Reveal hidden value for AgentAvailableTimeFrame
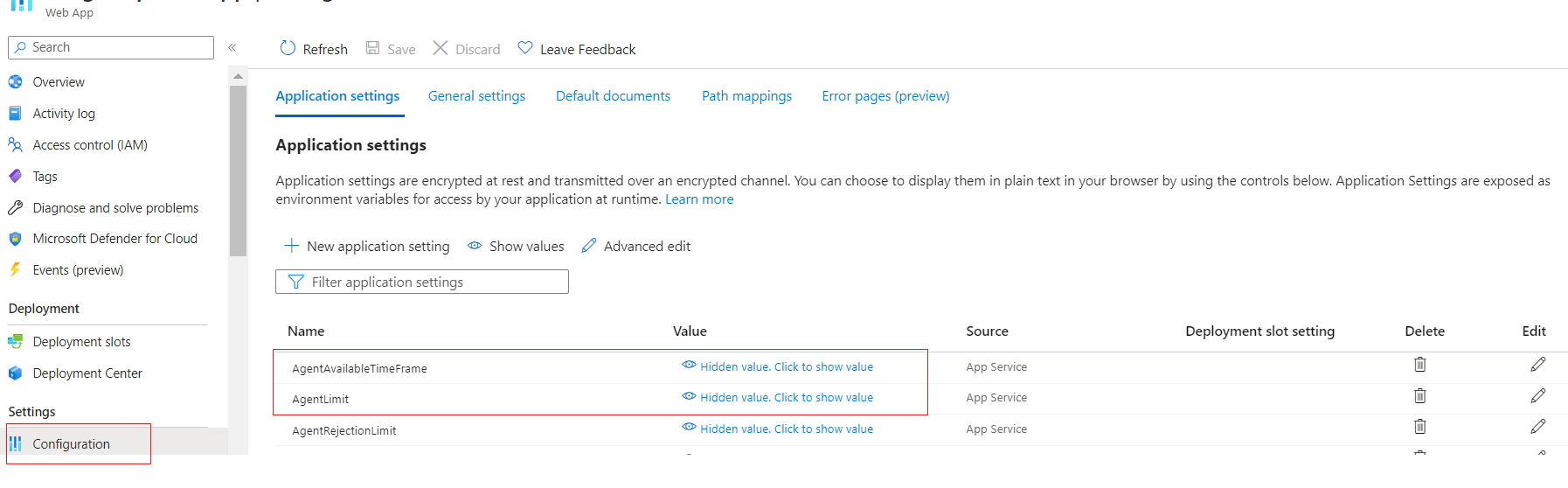This screenshot has width=1568, height=488. [x=778, y=366]
